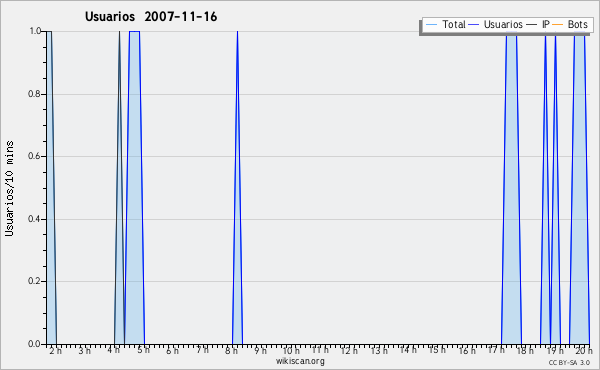600x370 pixels.
Task: Click the "19 h" x-axis label
Action: tap(555, 350)
